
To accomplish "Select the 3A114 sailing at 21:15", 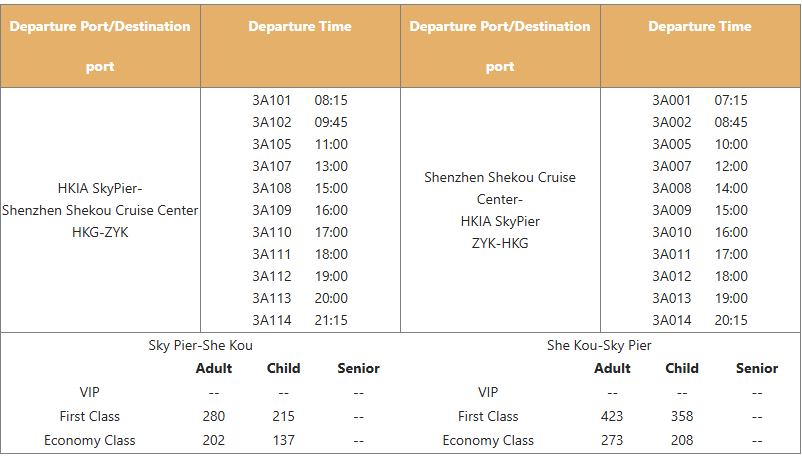I will 300,320.
